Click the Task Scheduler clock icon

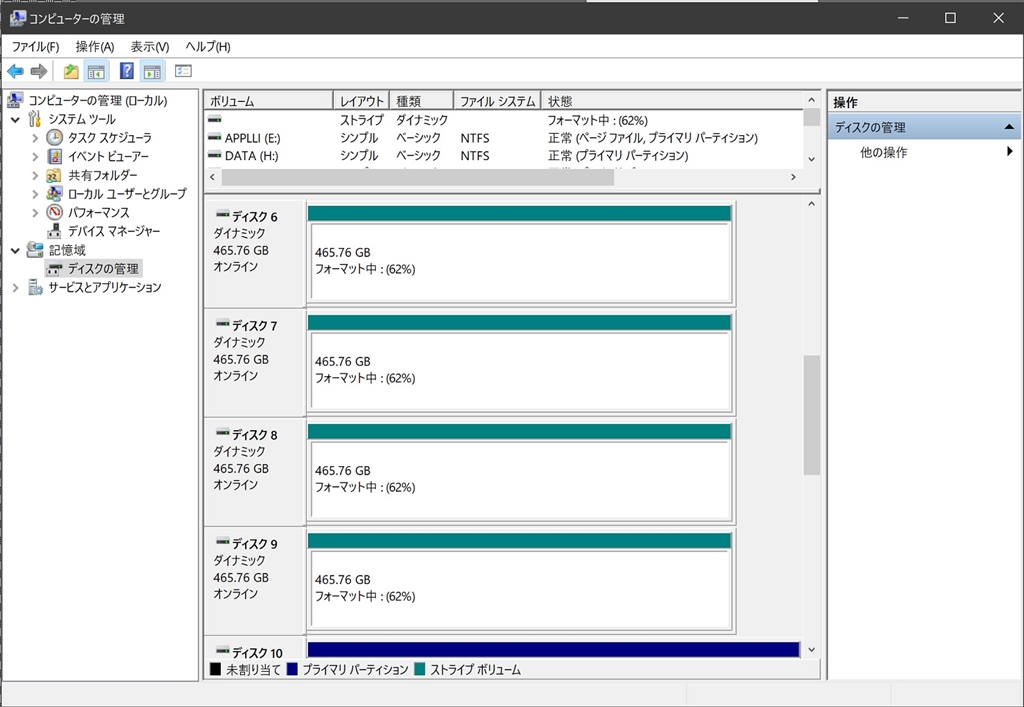tap(55, 138)
